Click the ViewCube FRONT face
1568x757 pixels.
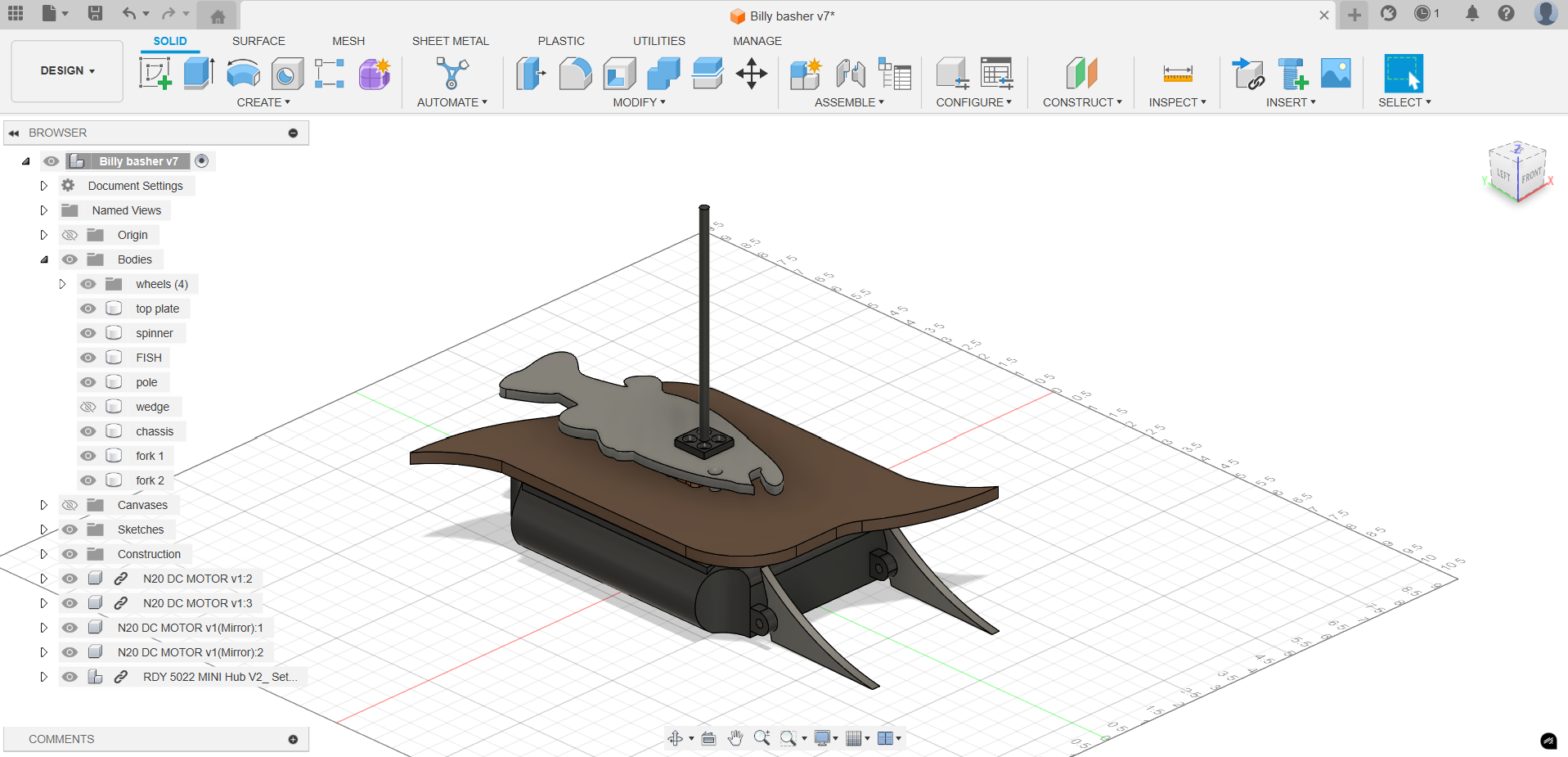click(x=1532, y=174)
